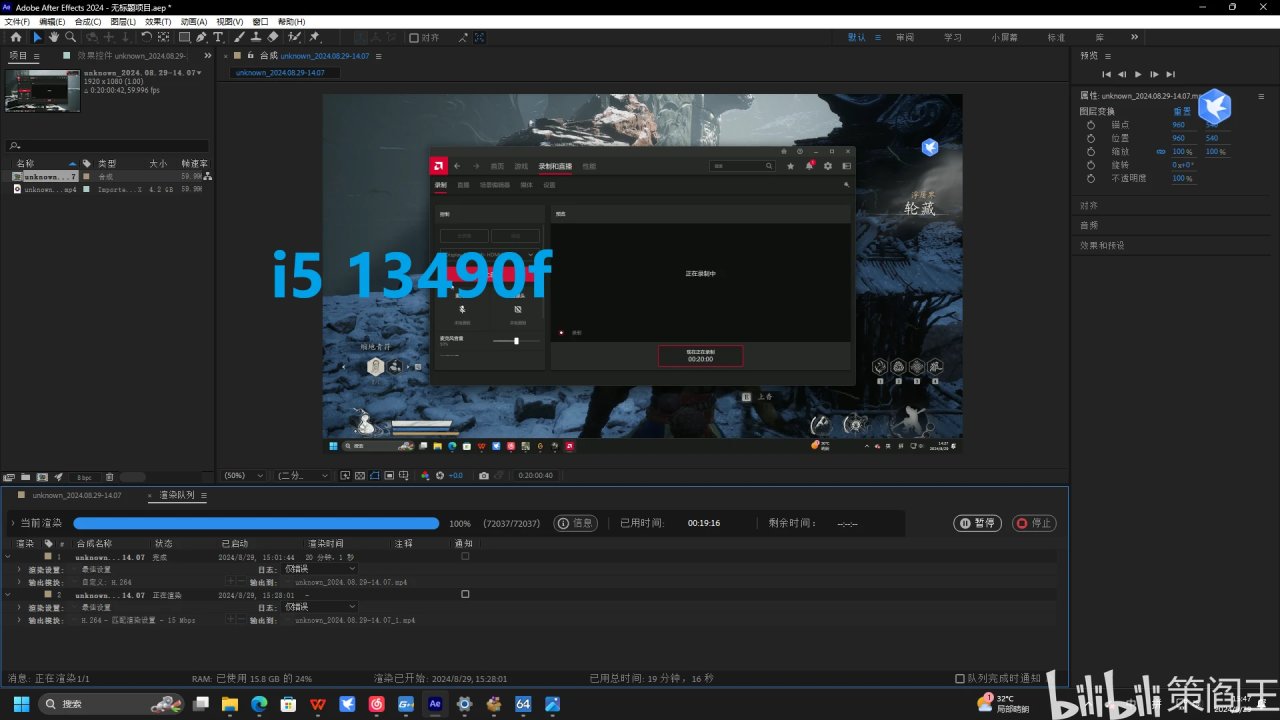Click 重置 to reset layer transform
Viewport: 1280px width, 720px height.
[x=1182, y=111]
